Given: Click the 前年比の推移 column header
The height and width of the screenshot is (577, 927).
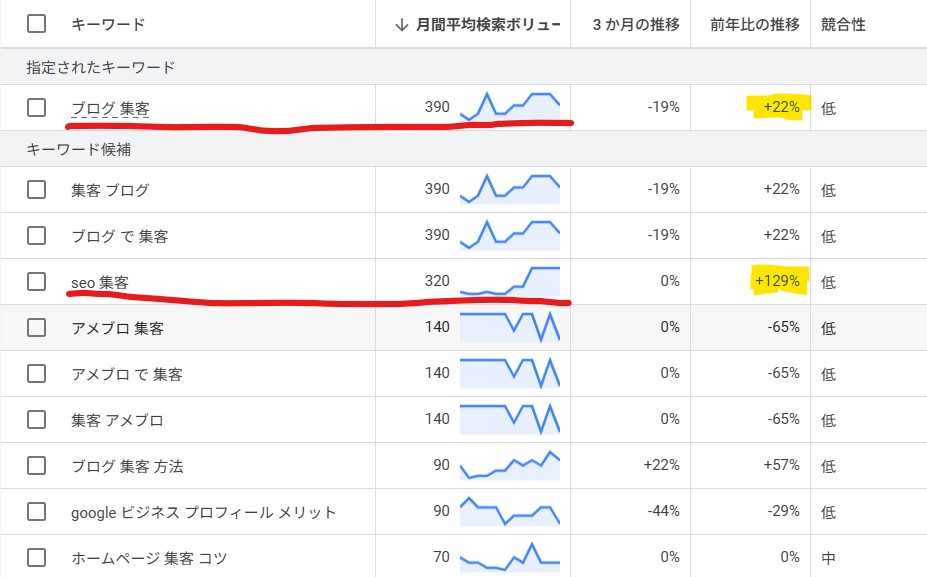Looking at the screenshot, I should tap(754, 25).
